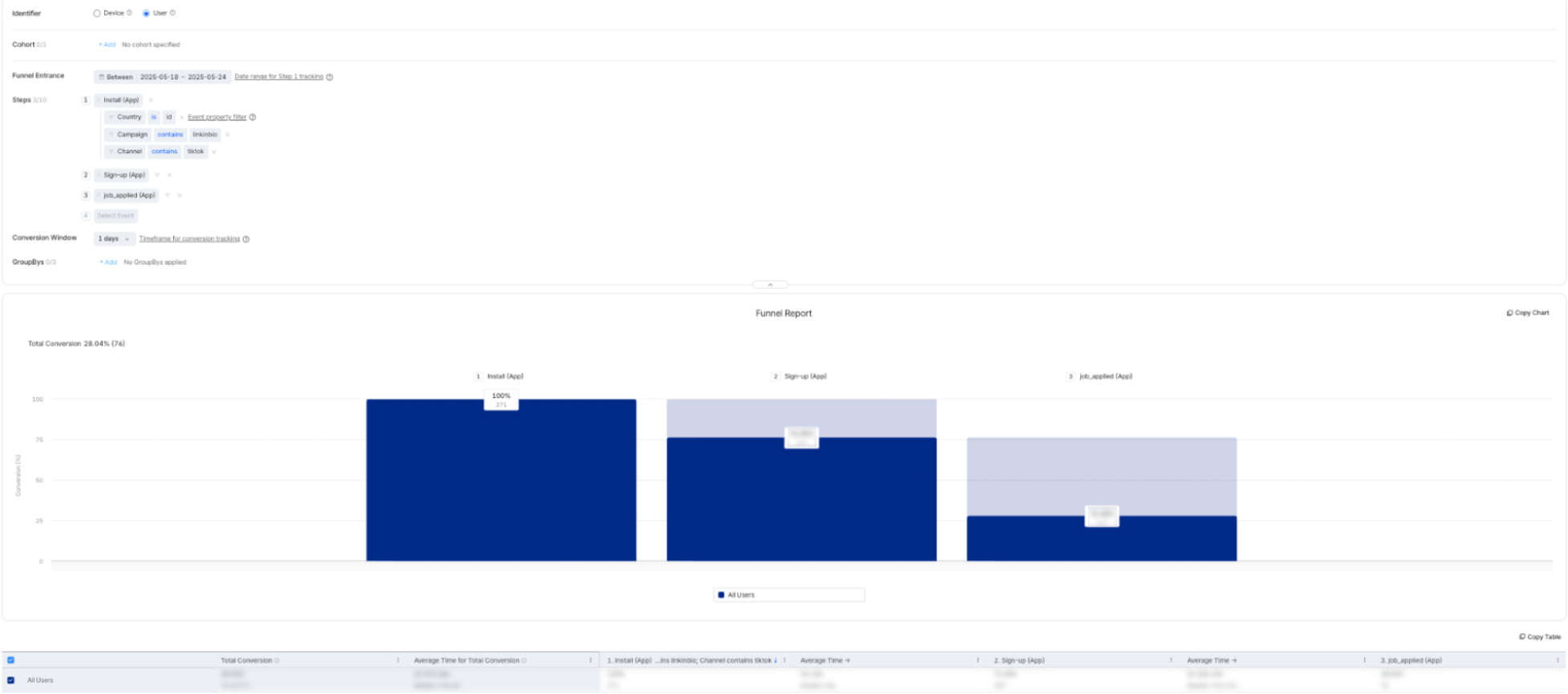The image size is (1568, 694).
Task: Delete the job_applied (App) step
Action: [x=180, y=196]
